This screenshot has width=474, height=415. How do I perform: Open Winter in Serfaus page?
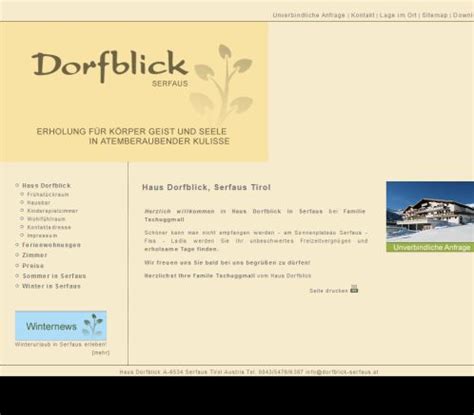tap(51, 286)
